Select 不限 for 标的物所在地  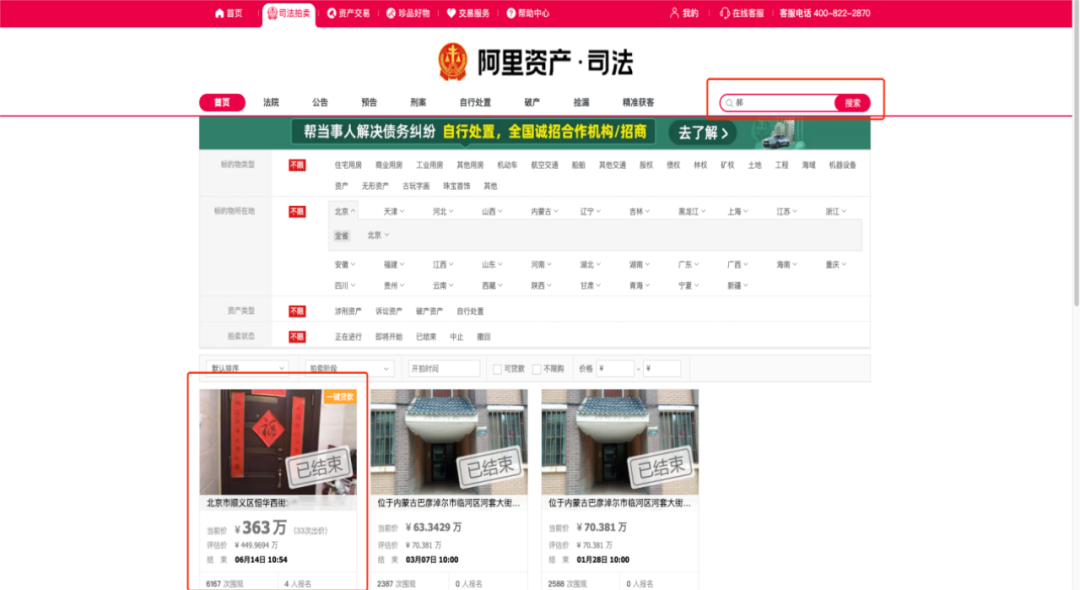point(297,212)
